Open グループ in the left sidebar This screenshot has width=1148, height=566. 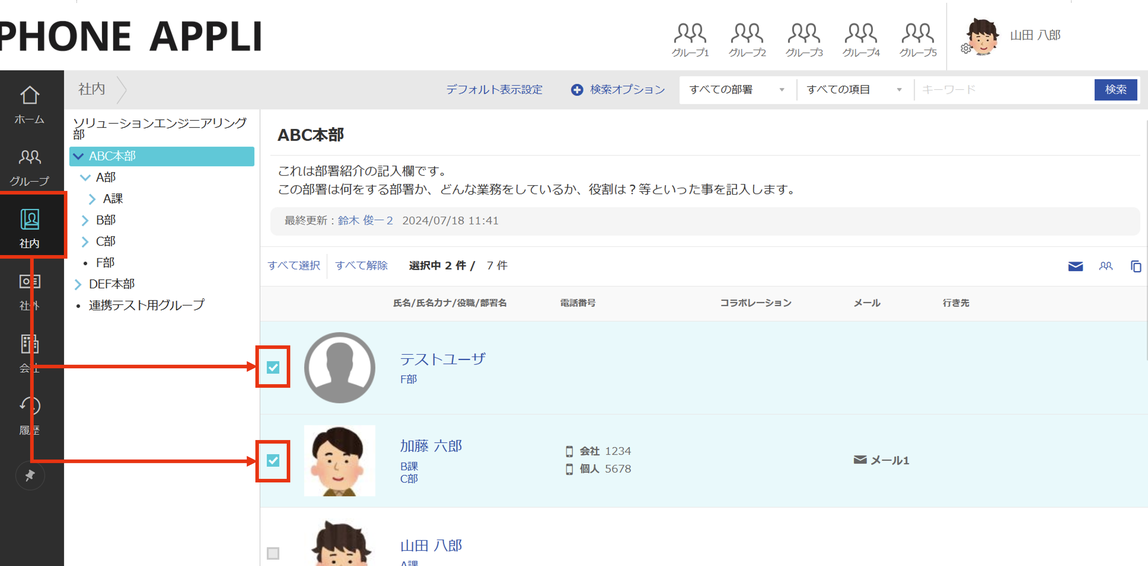[29, 167]
